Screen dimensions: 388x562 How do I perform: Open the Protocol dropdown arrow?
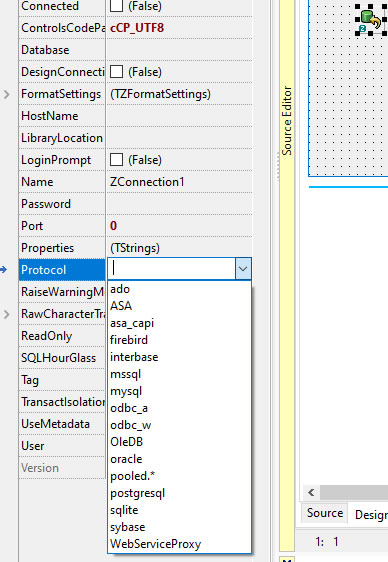243,269
